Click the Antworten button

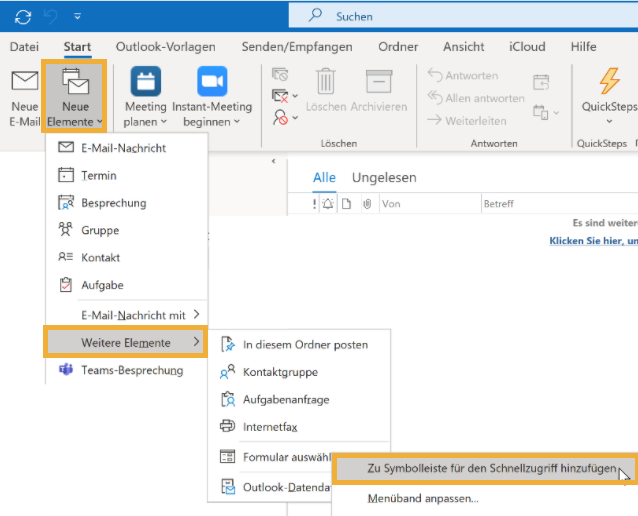click(x=463, y=76)
